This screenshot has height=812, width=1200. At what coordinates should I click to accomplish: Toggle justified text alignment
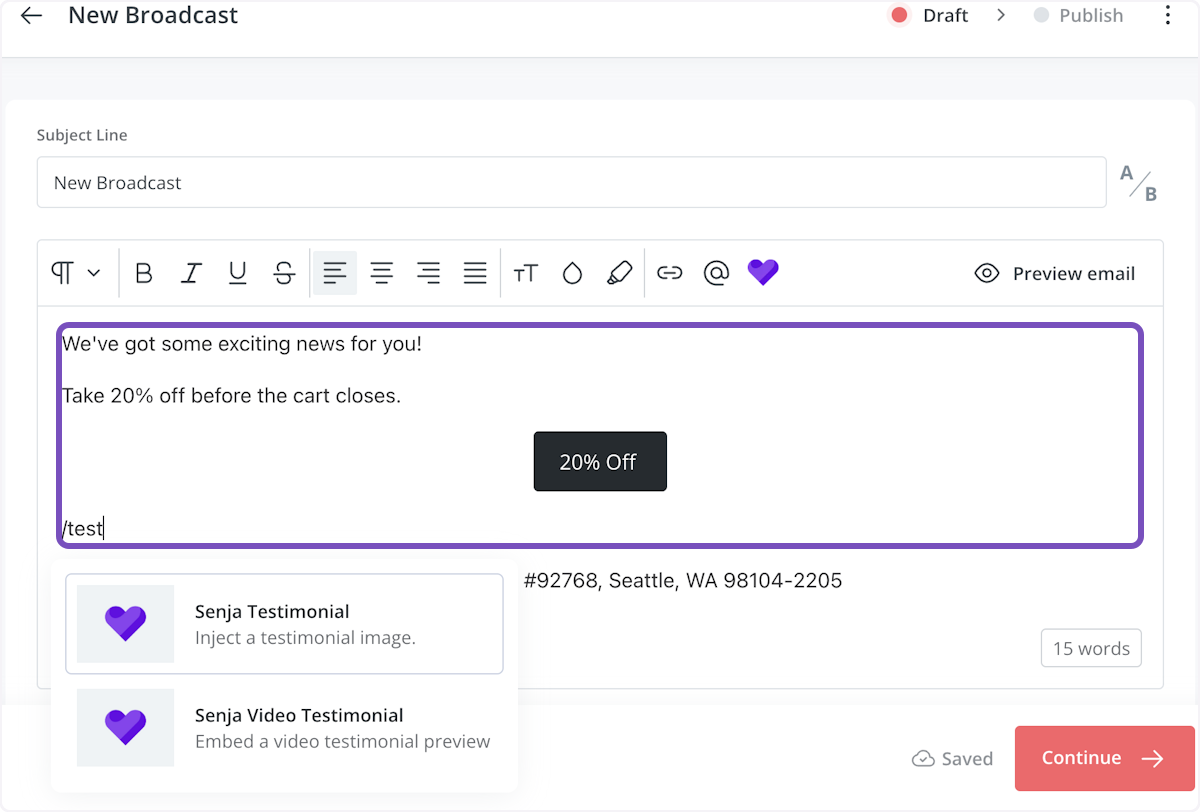pyautogui.click(x=475, y=272)
